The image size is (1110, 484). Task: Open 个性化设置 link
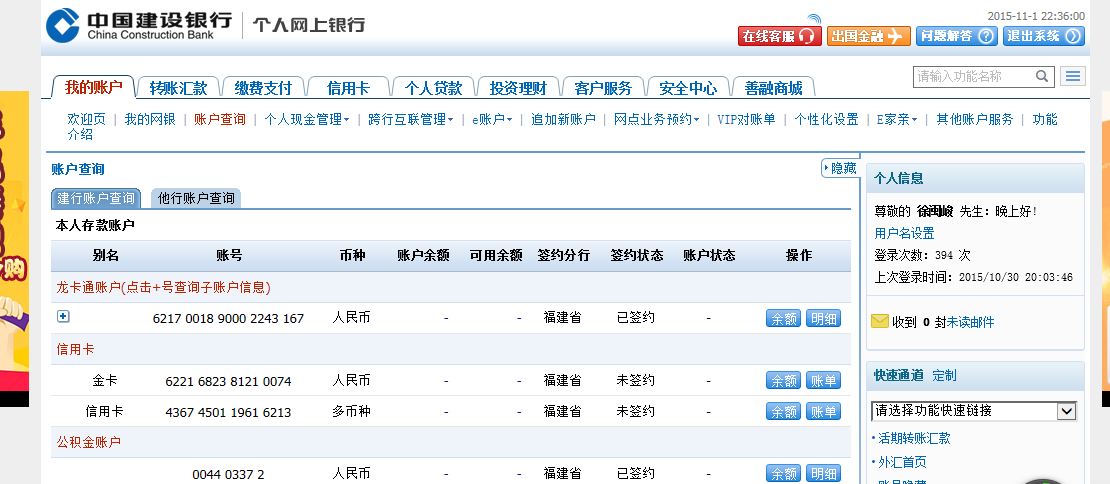826,120
